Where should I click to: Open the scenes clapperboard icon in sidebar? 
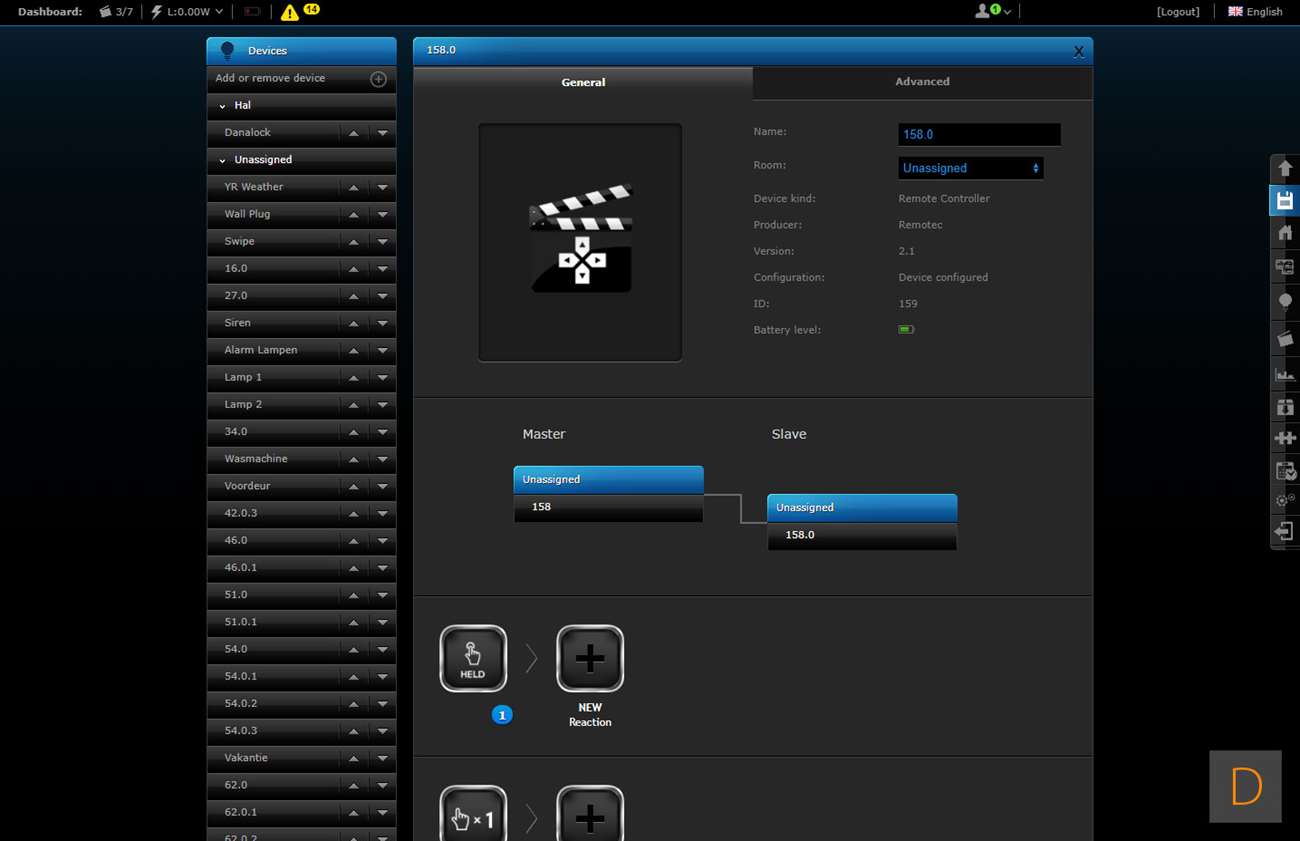(x=1285, y=340)
